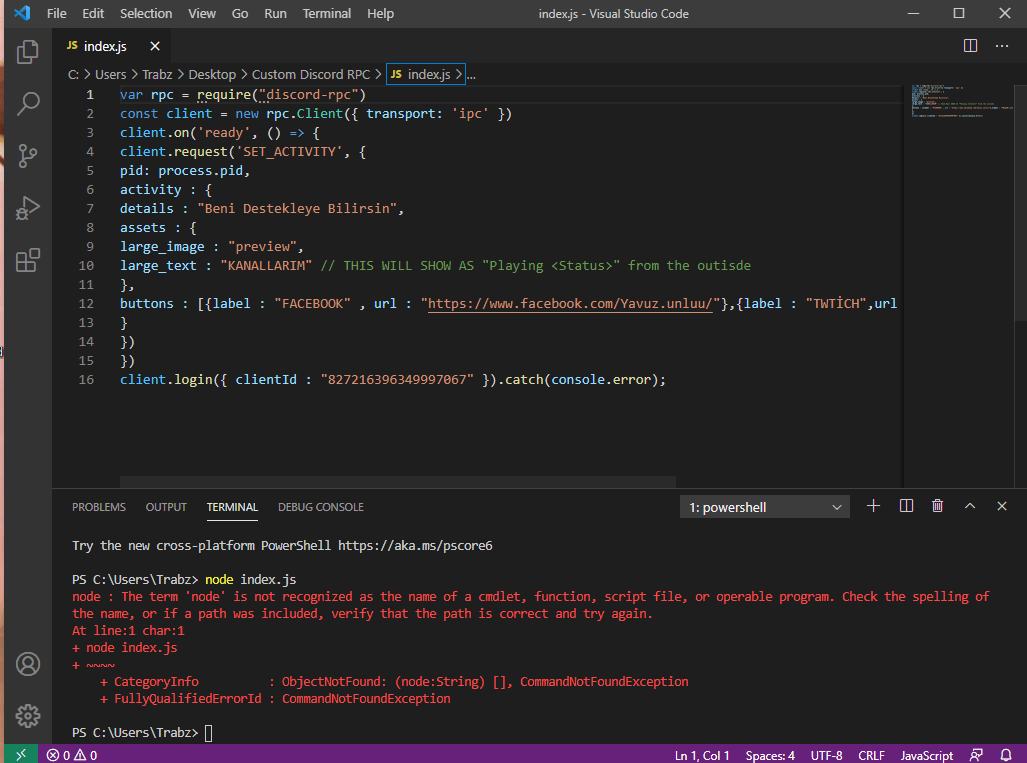Split the editor to the right

pos(971,46)
